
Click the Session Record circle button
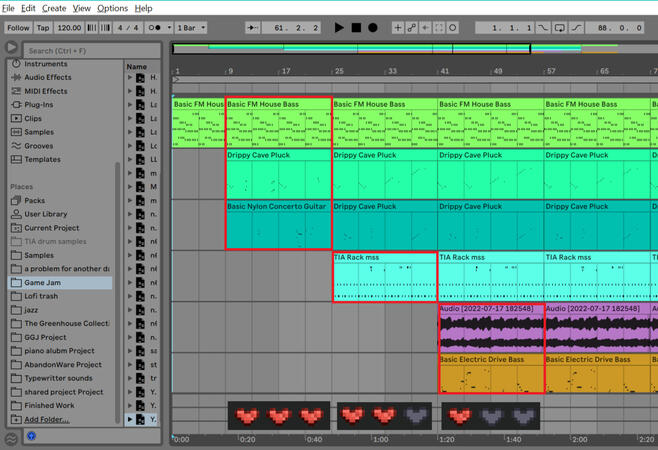pos(452,28)
